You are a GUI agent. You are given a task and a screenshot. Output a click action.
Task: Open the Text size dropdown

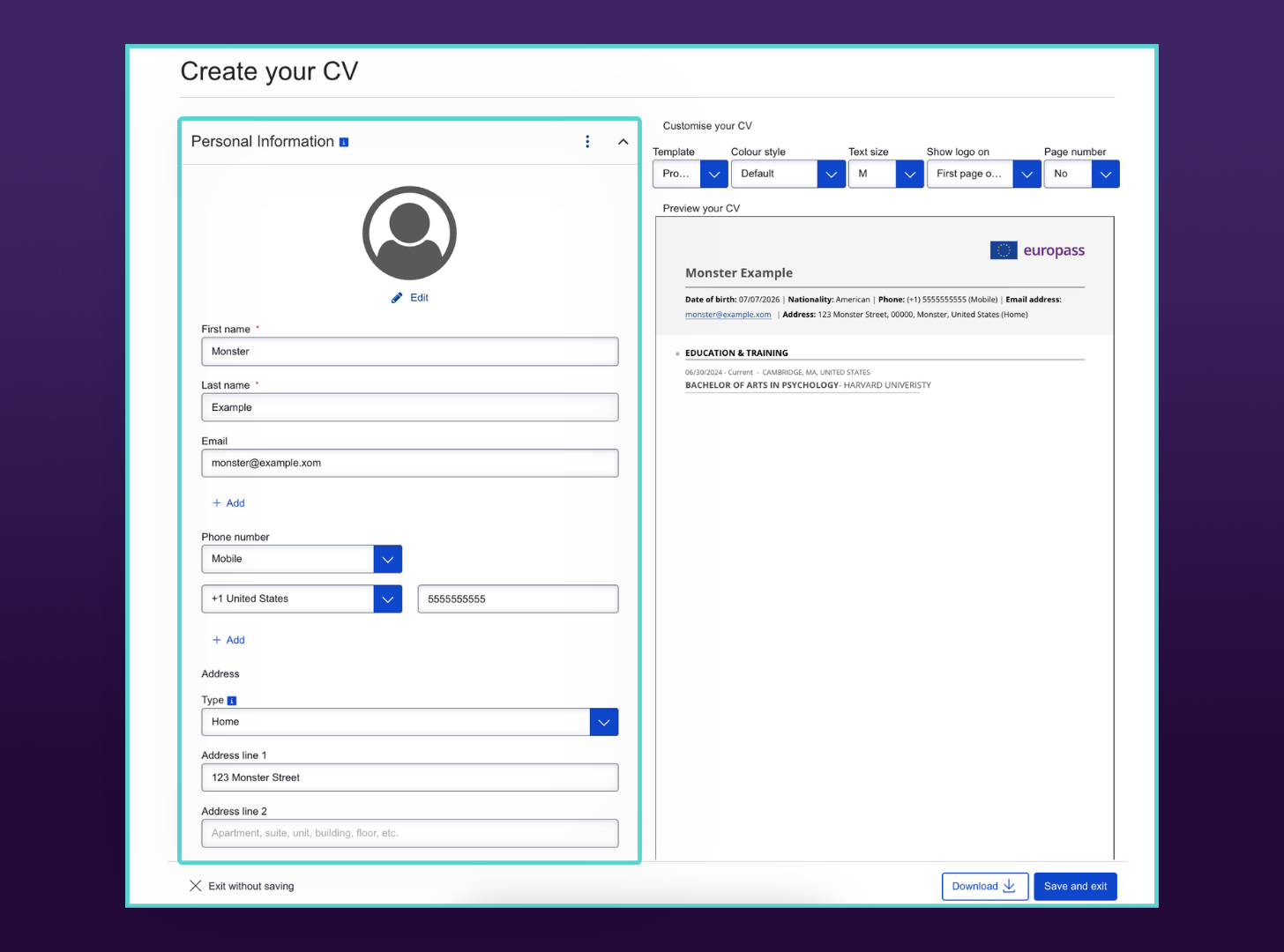[886, 174]
